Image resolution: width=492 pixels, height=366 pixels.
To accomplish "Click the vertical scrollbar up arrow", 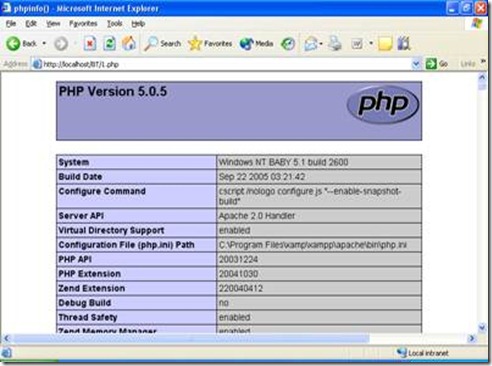I will 482,78.
